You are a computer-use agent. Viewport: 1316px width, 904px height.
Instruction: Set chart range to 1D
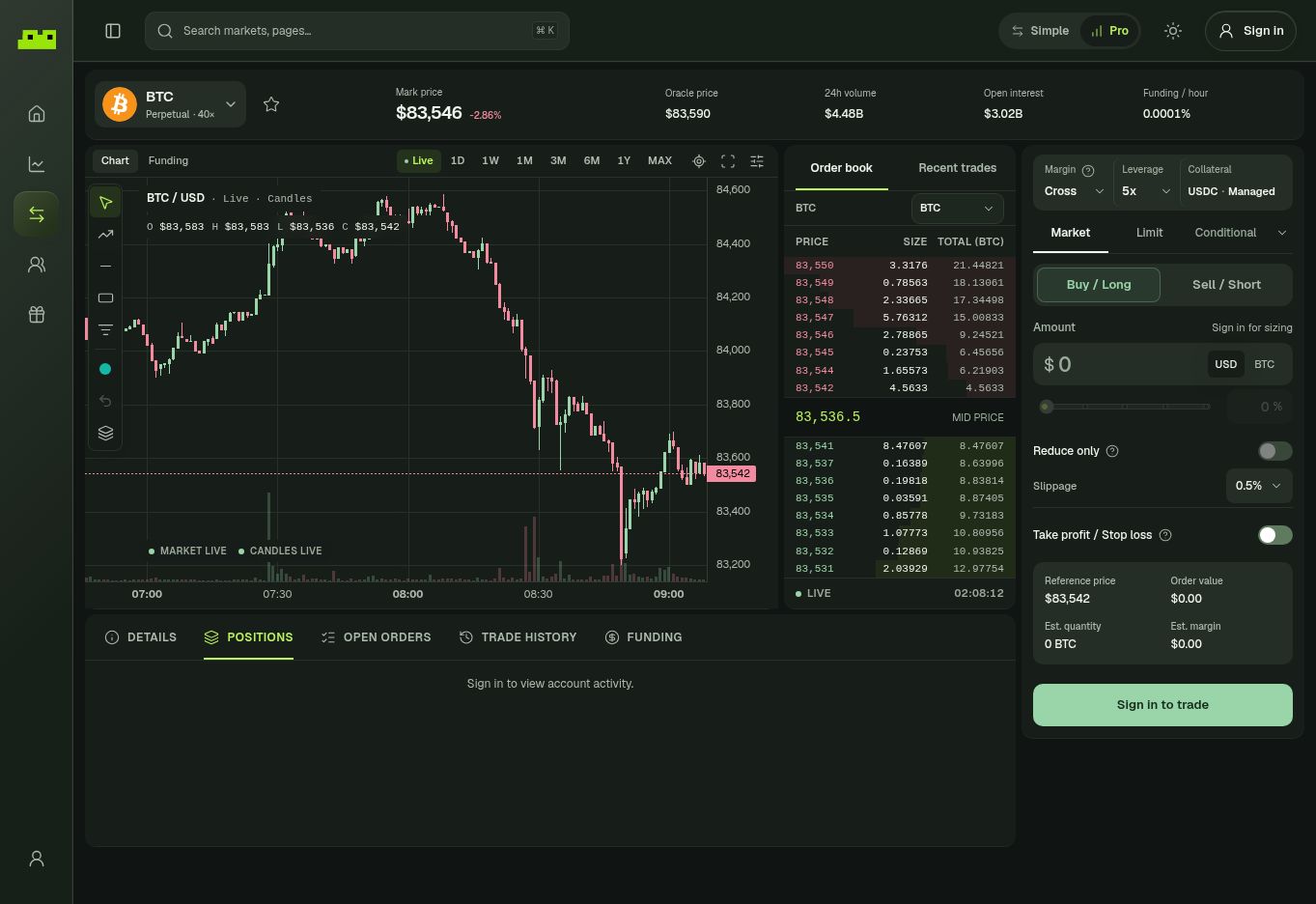[x=458, y=161]
